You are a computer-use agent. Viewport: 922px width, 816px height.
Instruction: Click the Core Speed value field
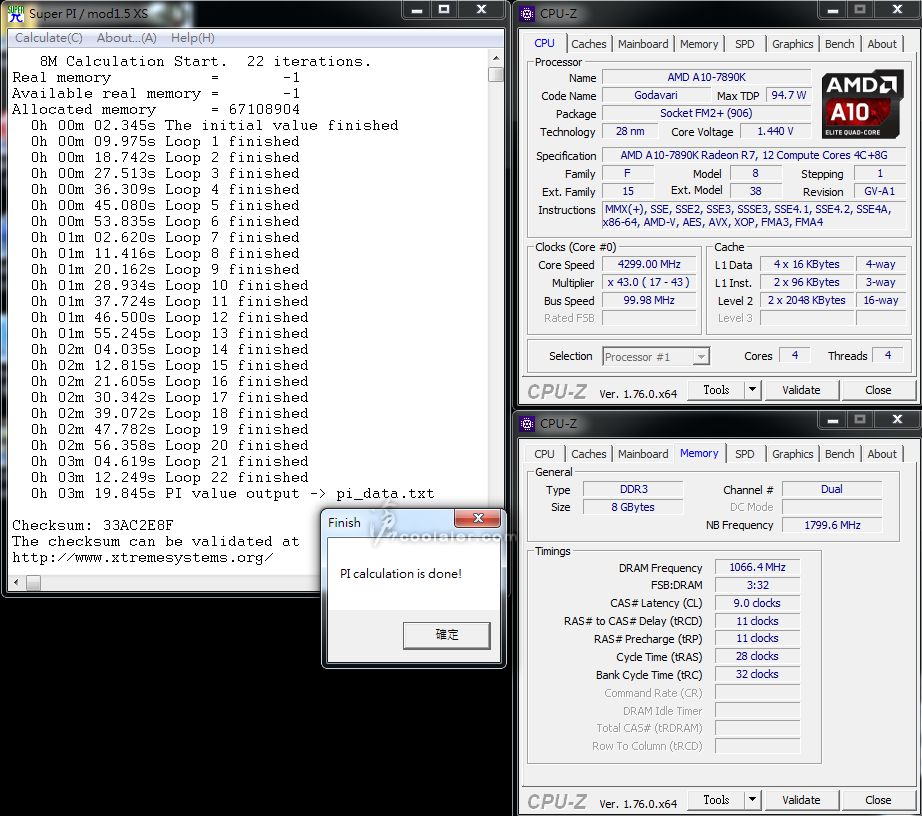click(649, 265)
